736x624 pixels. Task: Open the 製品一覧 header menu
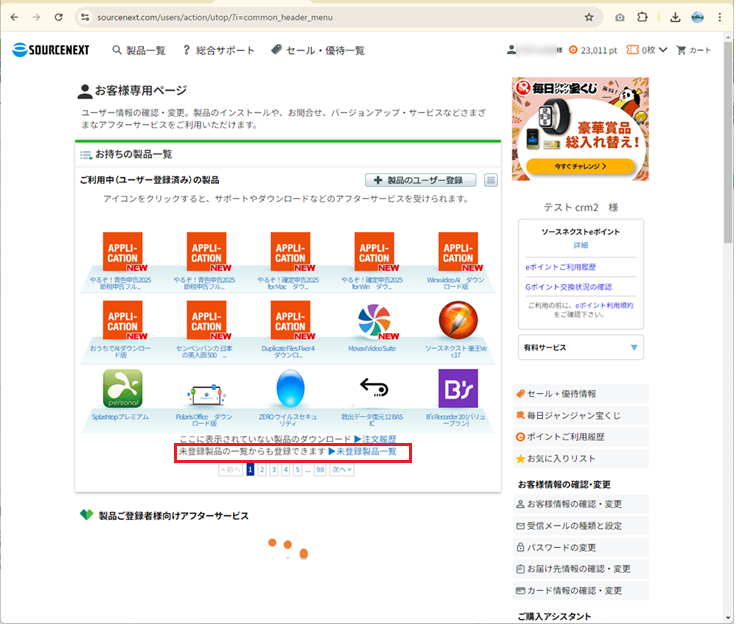tap(139, 50)
